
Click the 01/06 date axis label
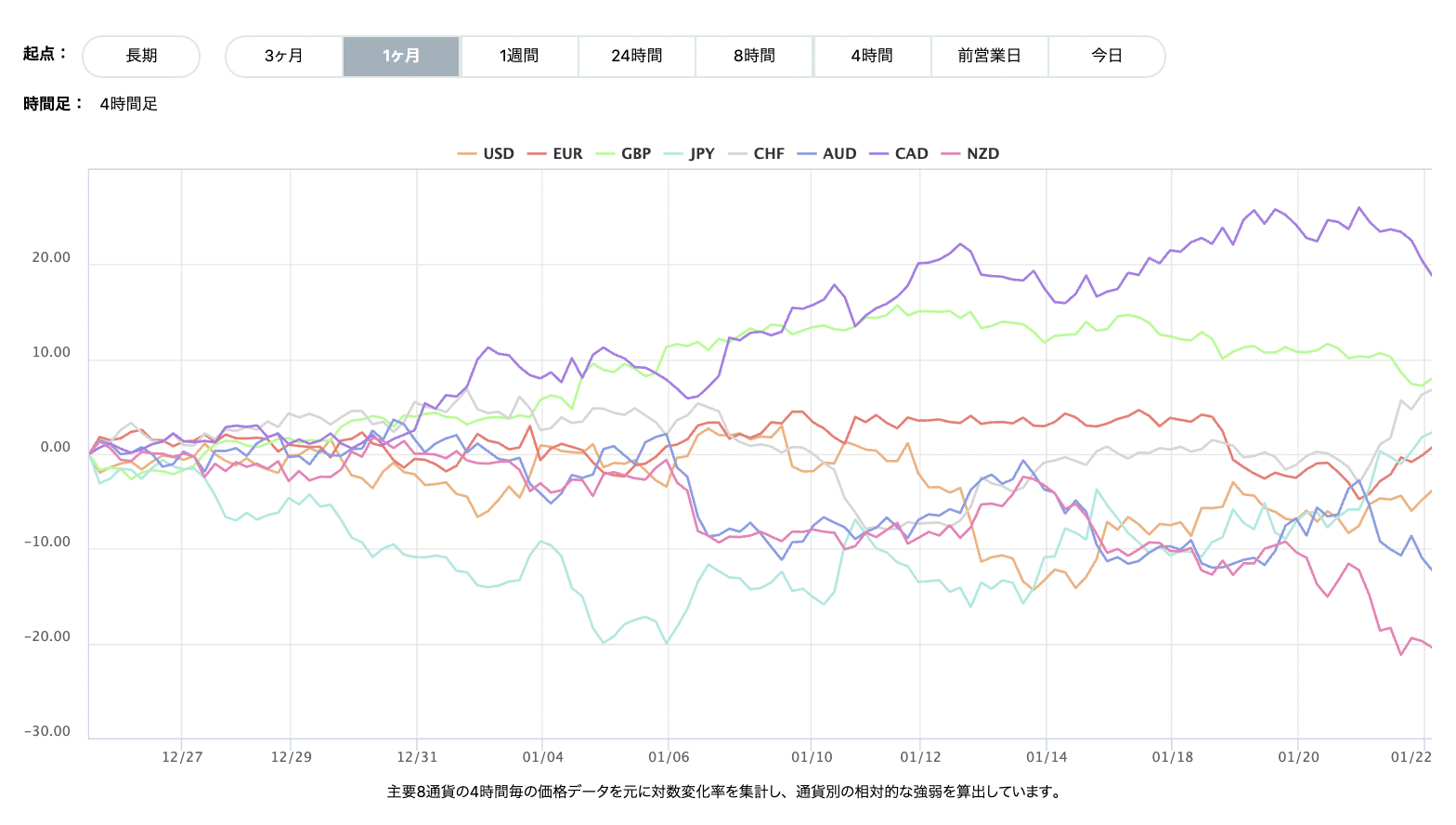click(669, 757)
